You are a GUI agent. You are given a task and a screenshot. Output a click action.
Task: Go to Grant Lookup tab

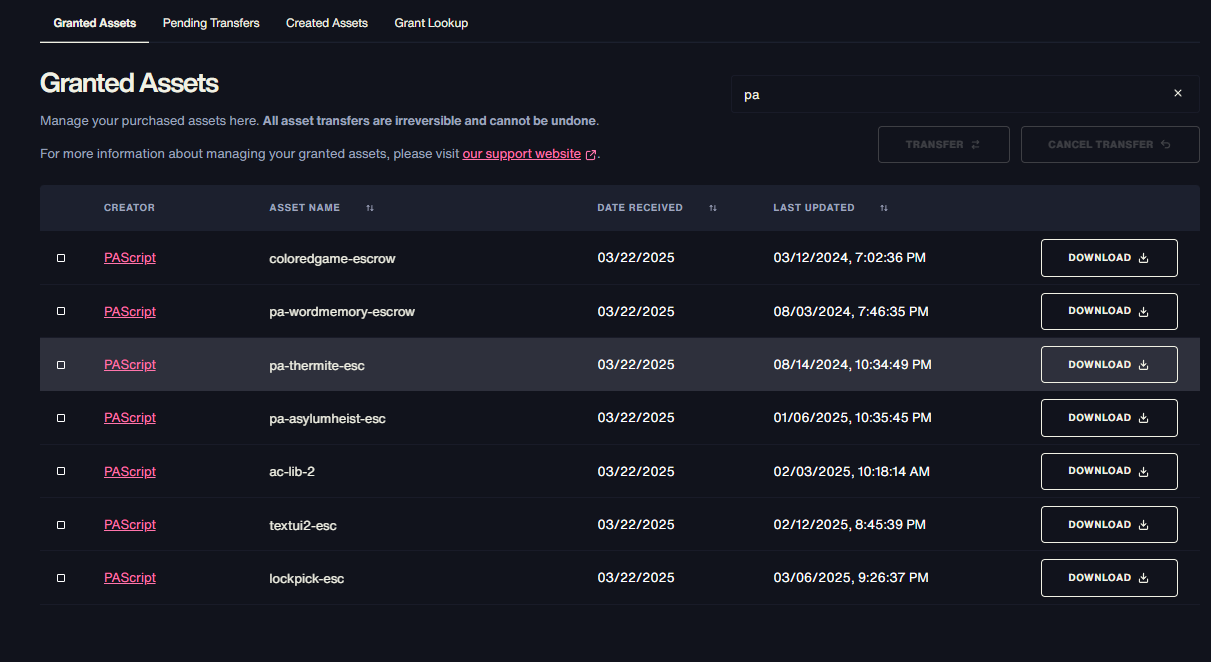(431, 23)
